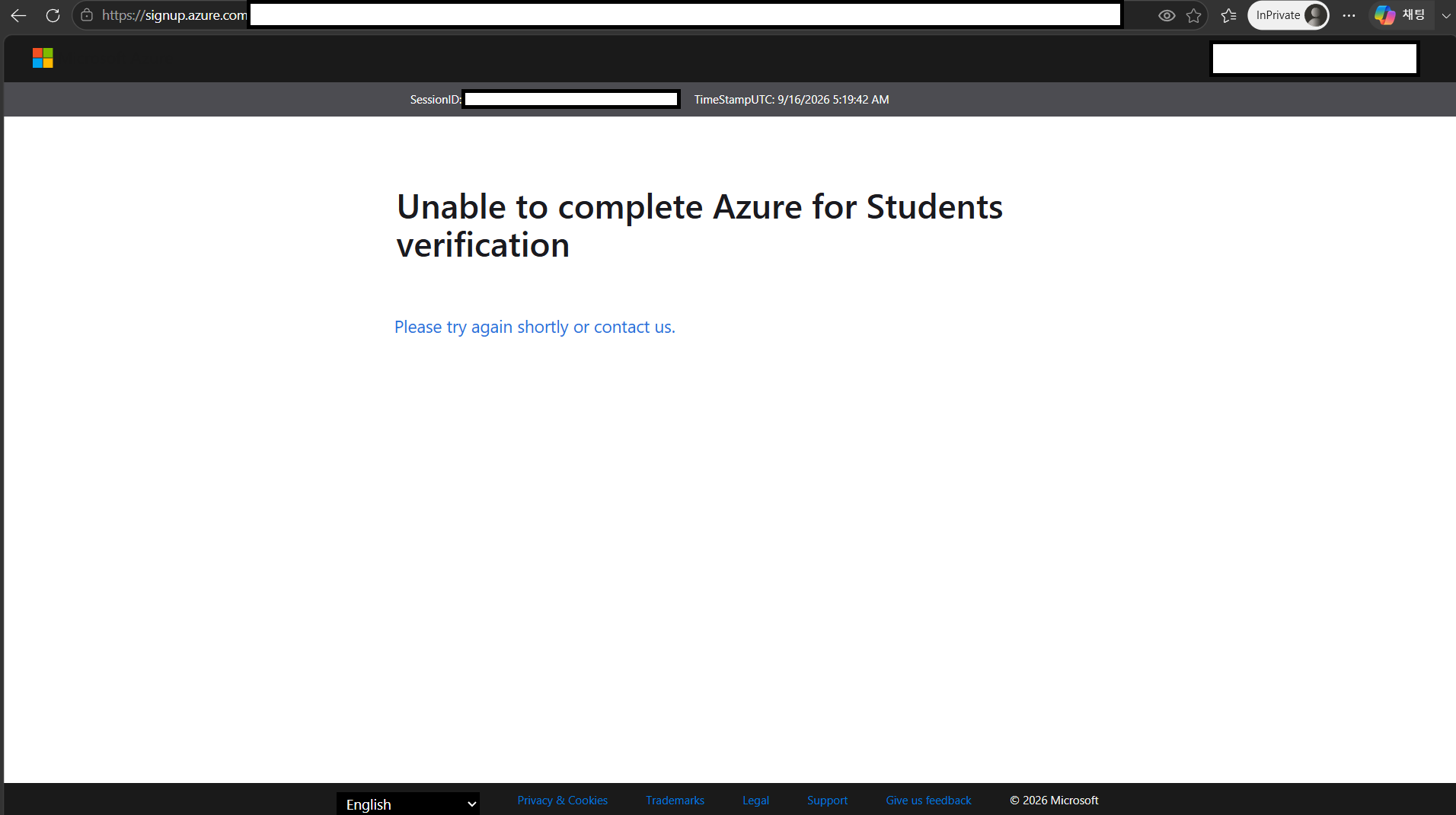This screenshot has height=815, width=1456.
Task: Click Give us feedback link
Action: coord(928,801)
